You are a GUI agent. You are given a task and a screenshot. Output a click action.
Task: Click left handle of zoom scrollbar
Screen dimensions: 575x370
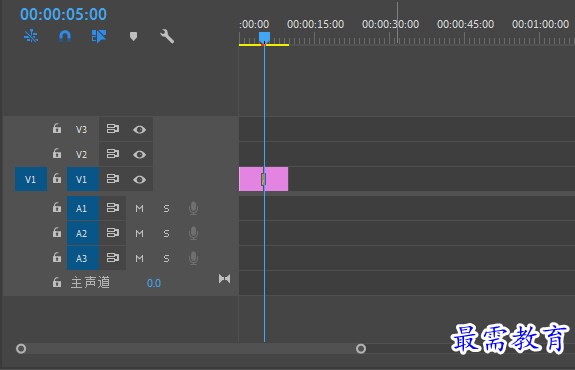pos(21,348)
